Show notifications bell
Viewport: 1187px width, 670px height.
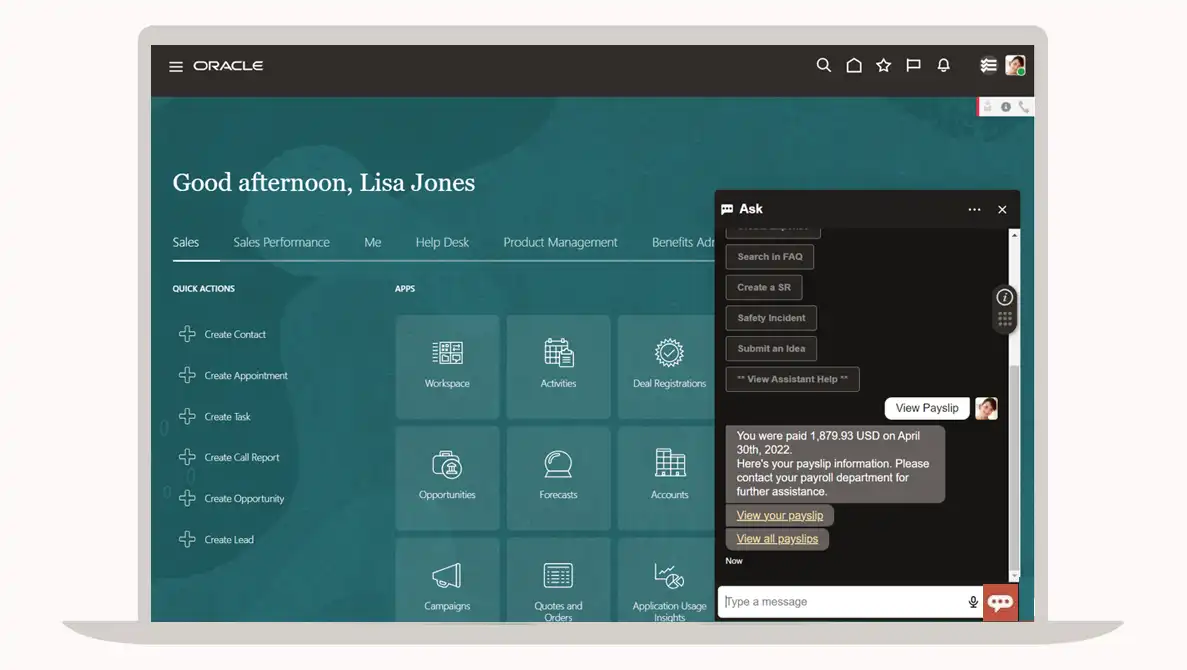[943, 66]
